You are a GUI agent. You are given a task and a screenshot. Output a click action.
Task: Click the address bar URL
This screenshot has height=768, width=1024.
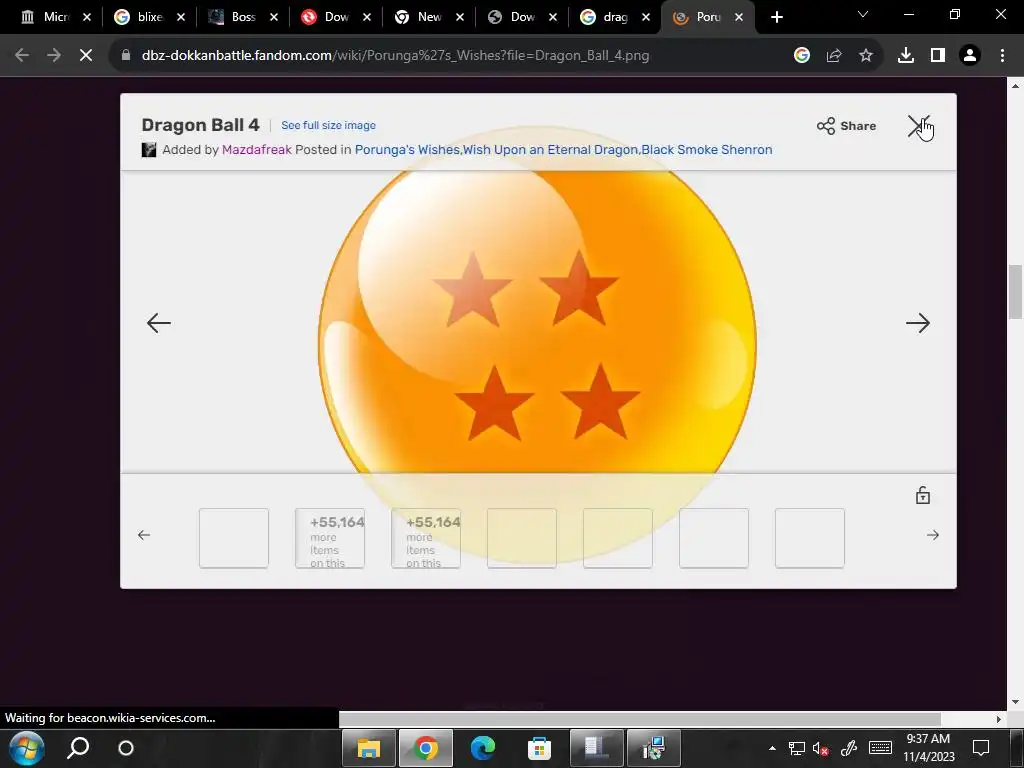[x=395, y=56]
